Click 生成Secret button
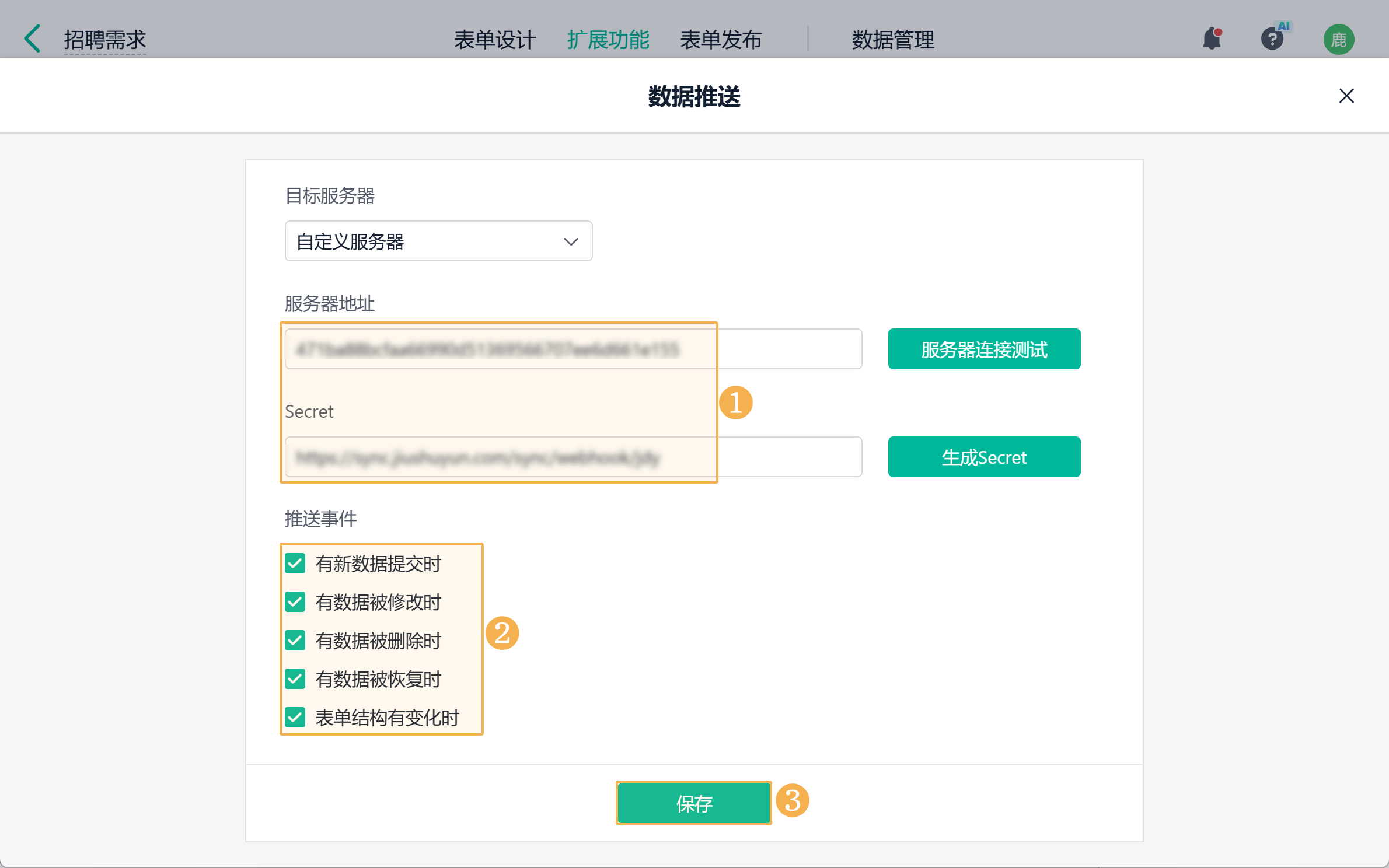 point(983,457)
